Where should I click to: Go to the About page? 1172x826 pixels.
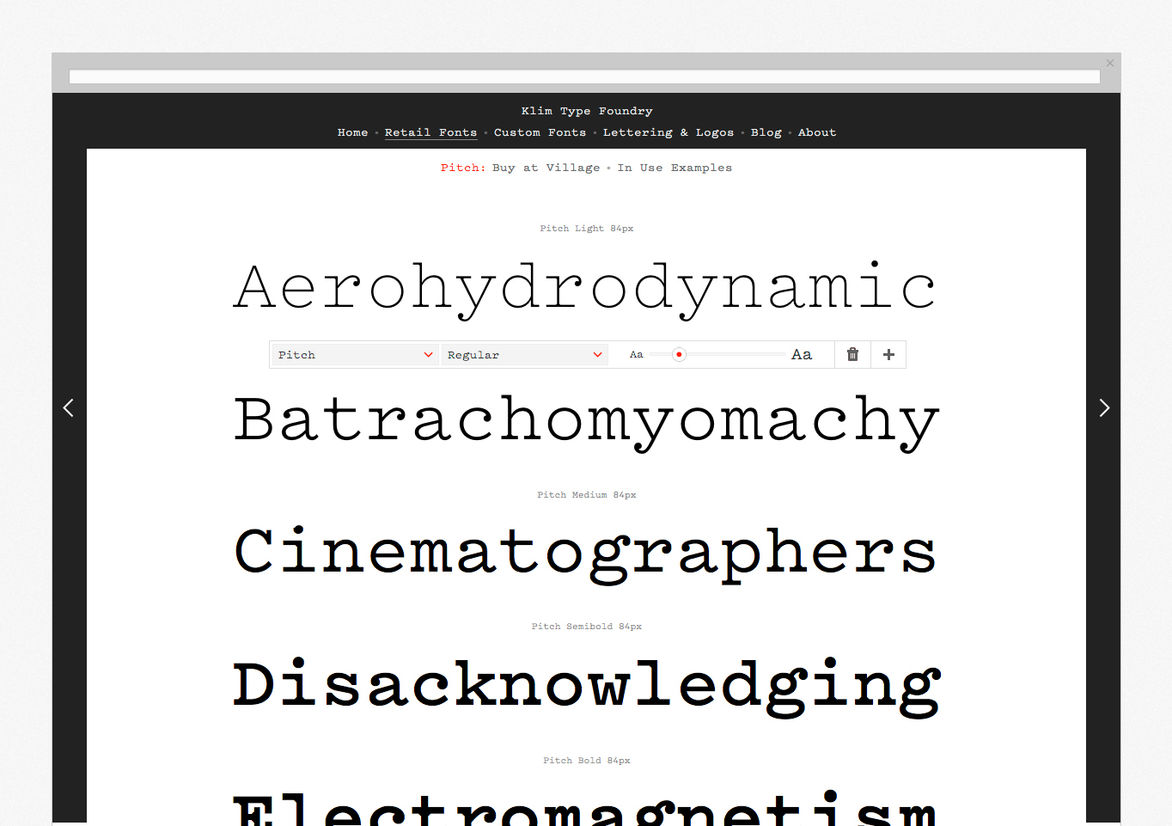[x=817, y=132]
